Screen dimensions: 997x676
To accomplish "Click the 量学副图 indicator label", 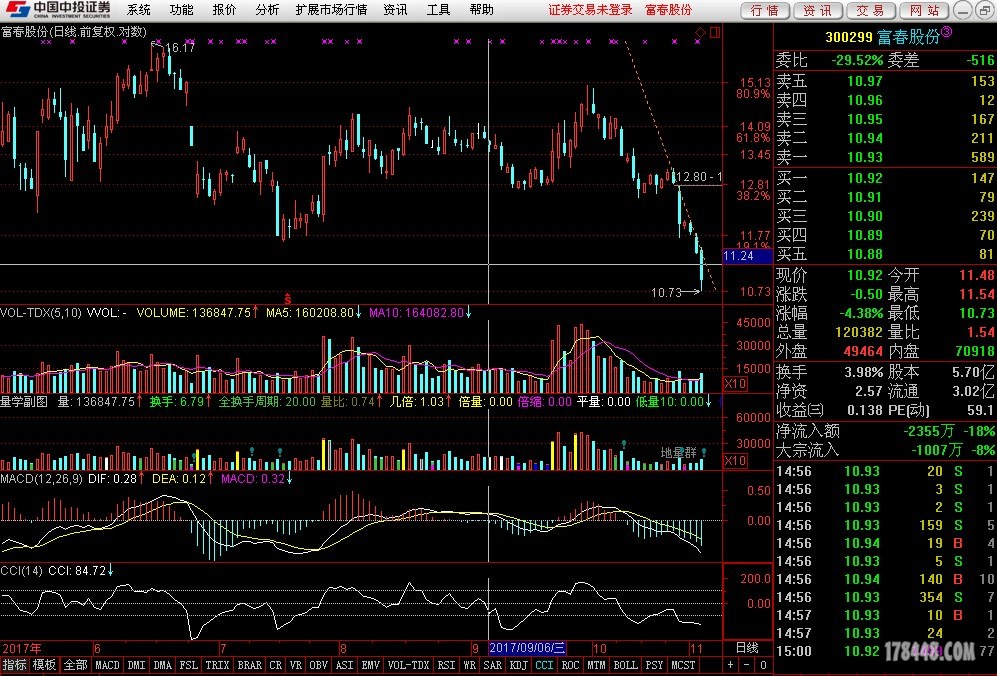I will [24, 402].
